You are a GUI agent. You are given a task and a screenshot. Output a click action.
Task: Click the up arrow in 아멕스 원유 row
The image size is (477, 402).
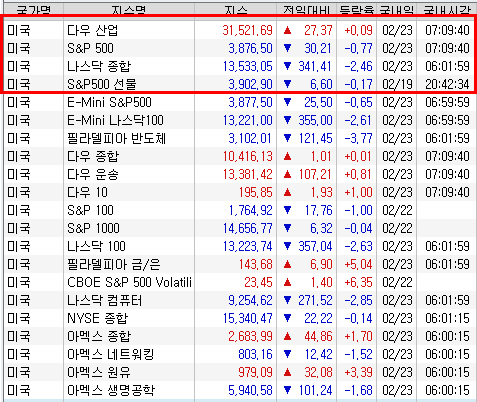point(287,373)
